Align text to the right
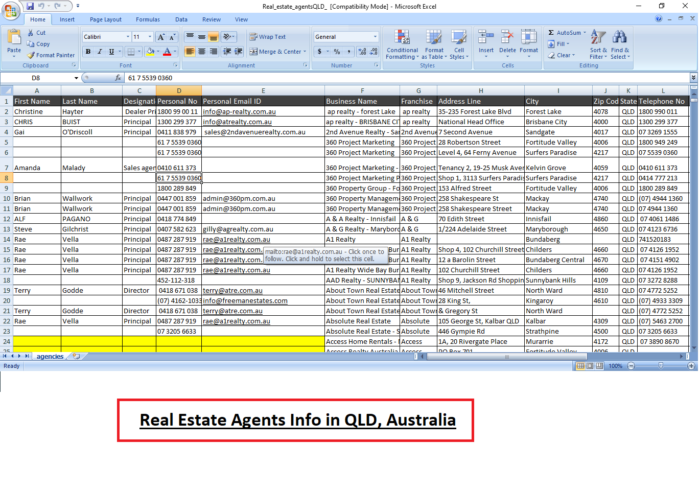The image size is (700, 490). pos(214,52)
